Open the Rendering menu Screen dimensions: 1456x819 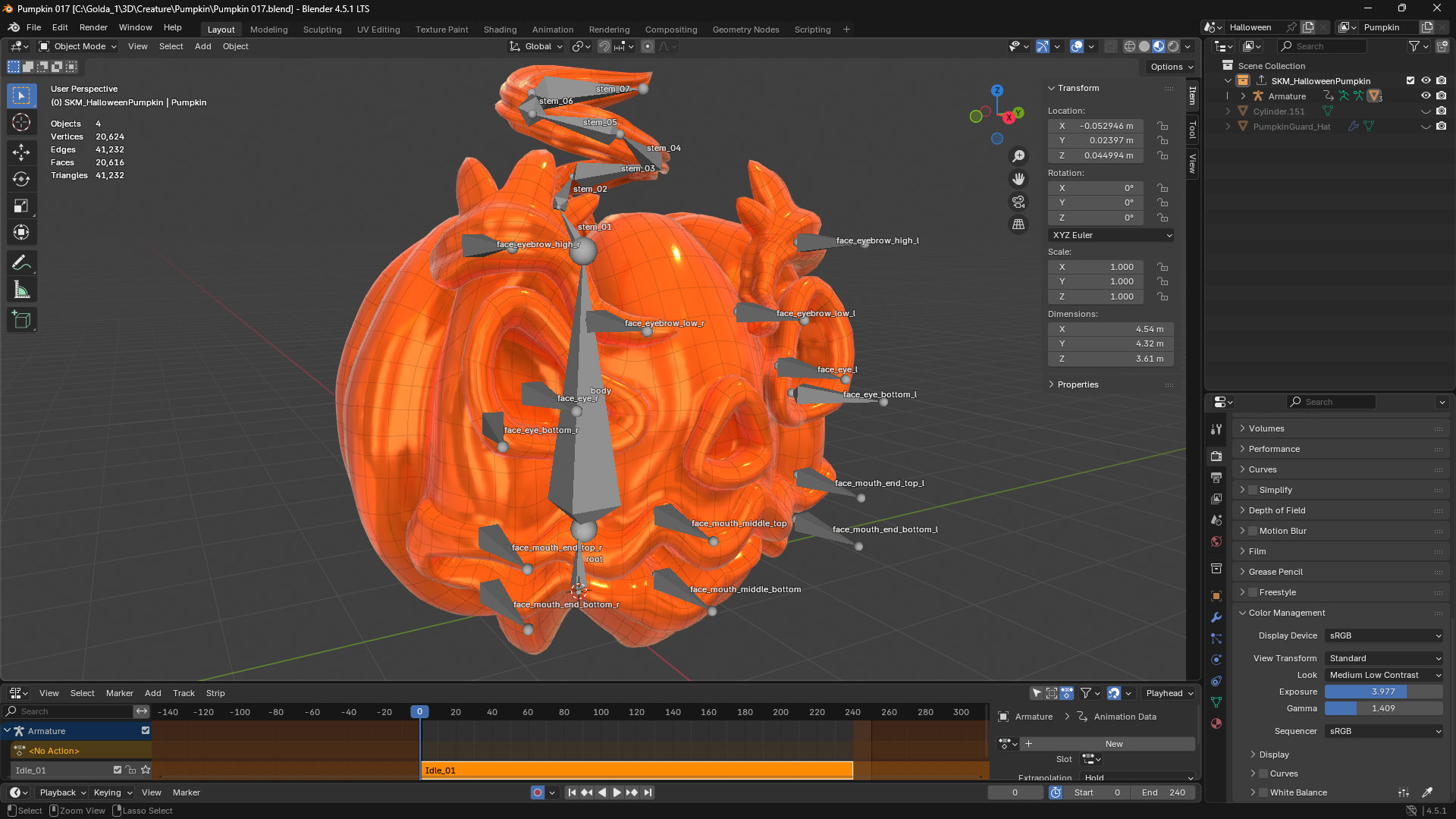[x=609, y=30]
